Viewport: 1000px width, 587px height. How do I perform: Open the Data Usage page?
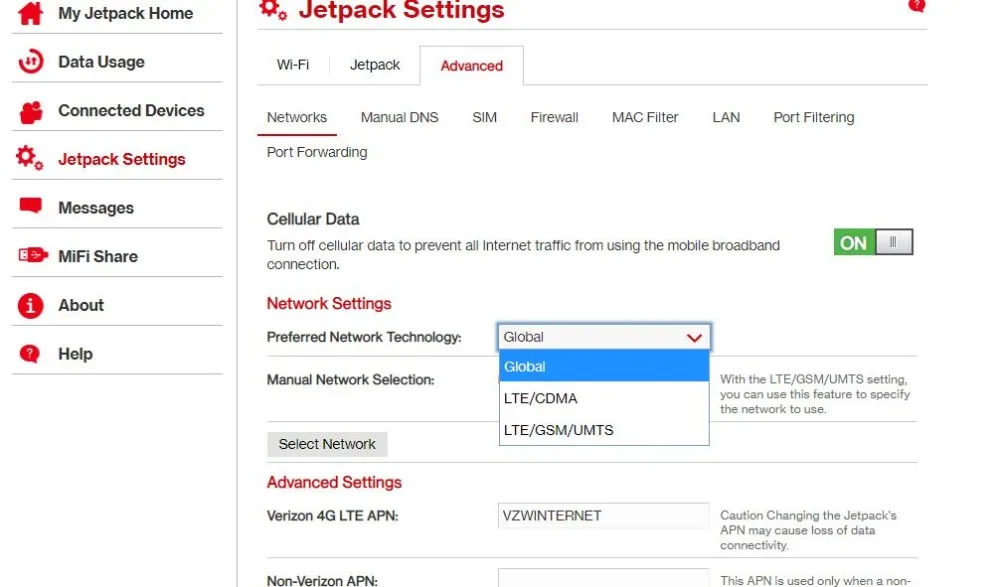point(101,62)
